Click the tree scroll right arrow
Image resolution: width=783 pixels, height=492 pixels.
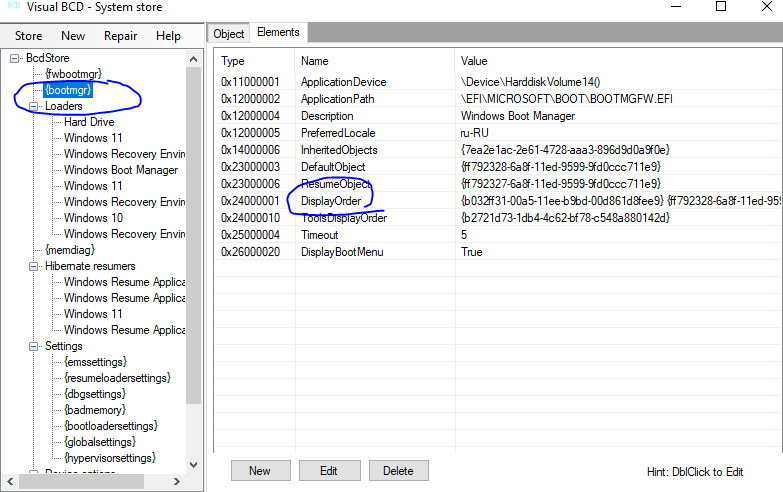pyautogui.click(x=176, y=482)
